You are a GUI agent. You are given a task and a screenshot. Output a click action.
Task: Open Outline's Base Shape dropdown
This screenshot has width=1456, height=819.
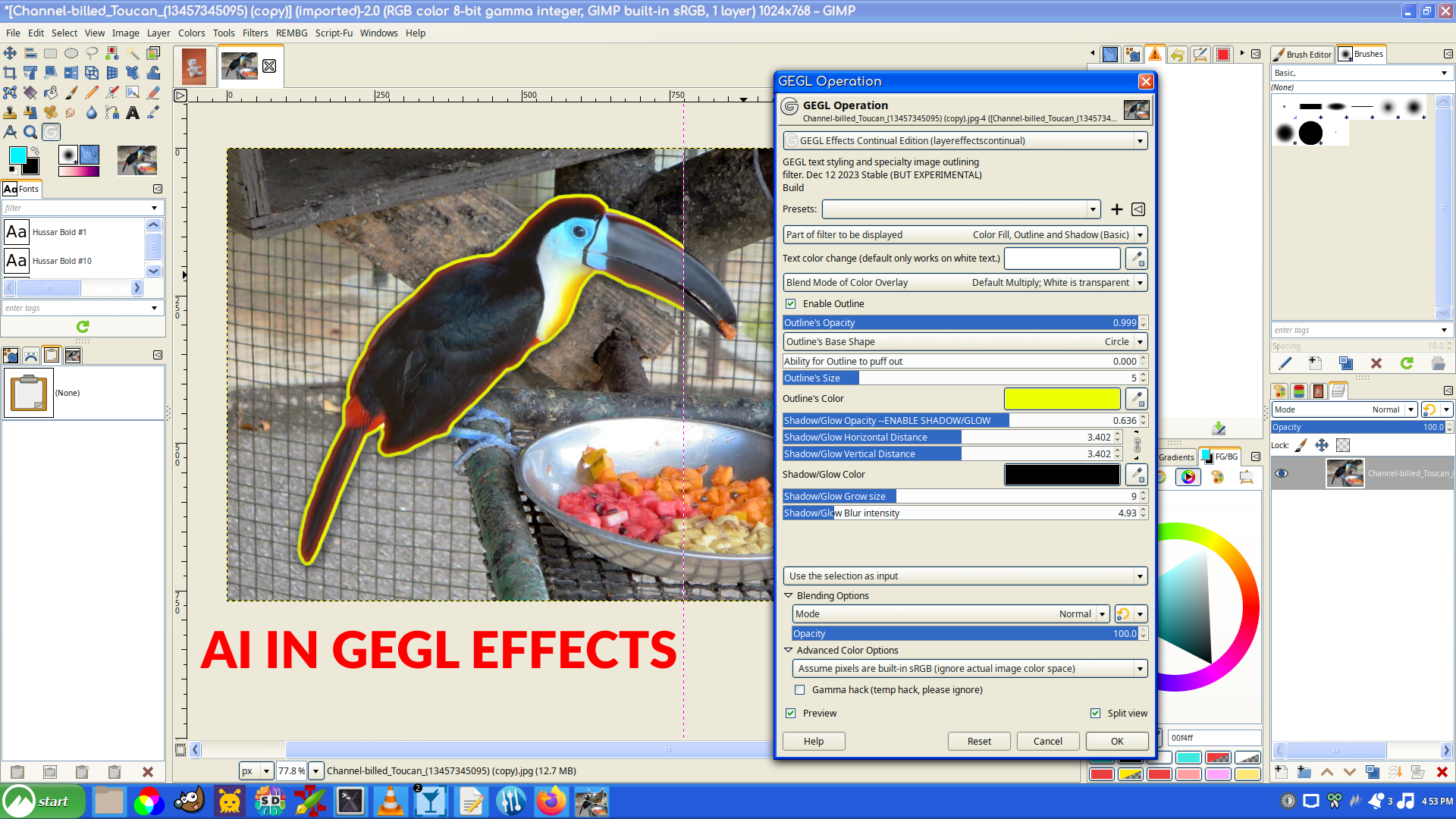point(965,342)
